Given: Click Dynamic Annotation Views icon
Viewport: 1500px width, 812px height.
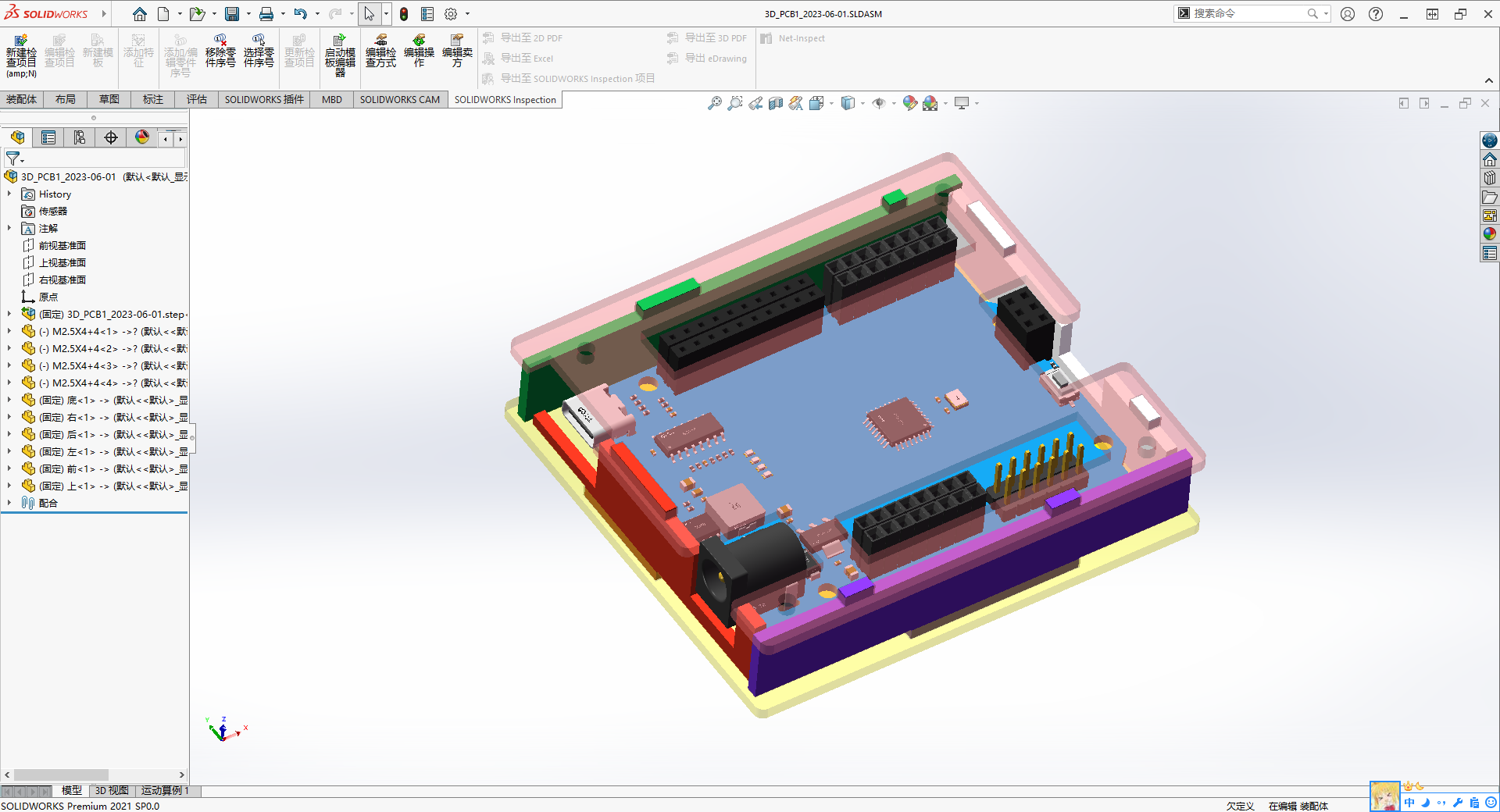Looking at the screenshot, I should pyautogui.click(x=796, y=103).
